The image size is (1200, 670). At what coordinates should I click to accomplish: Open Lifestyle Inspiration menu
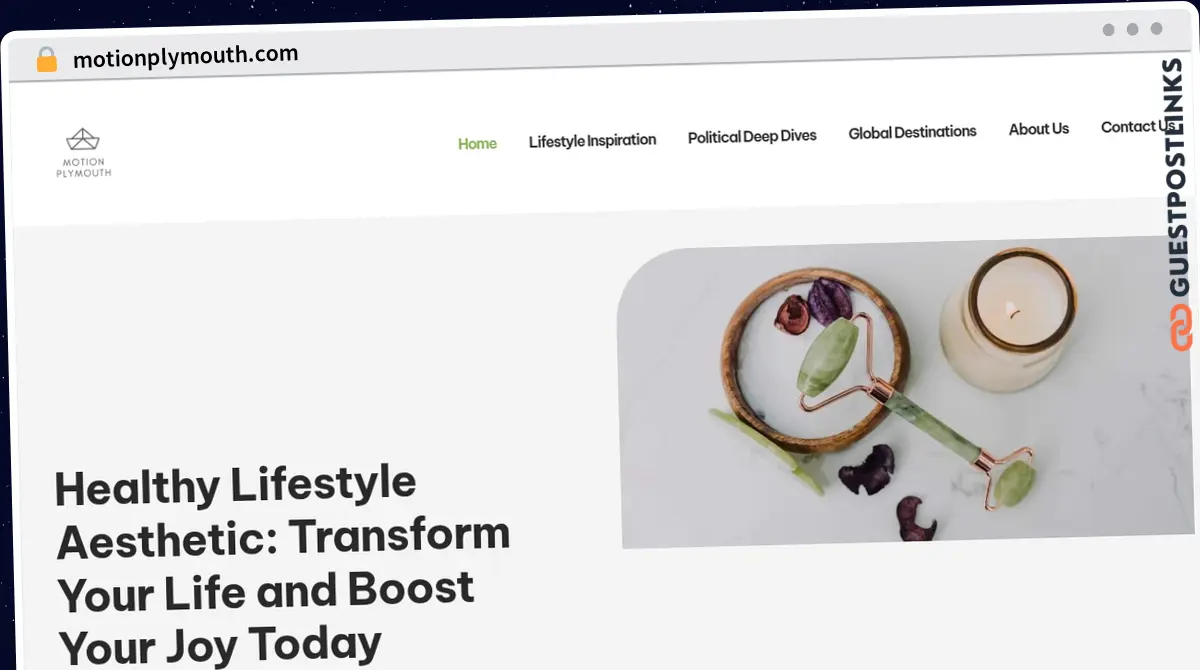(x=592, y=140)
